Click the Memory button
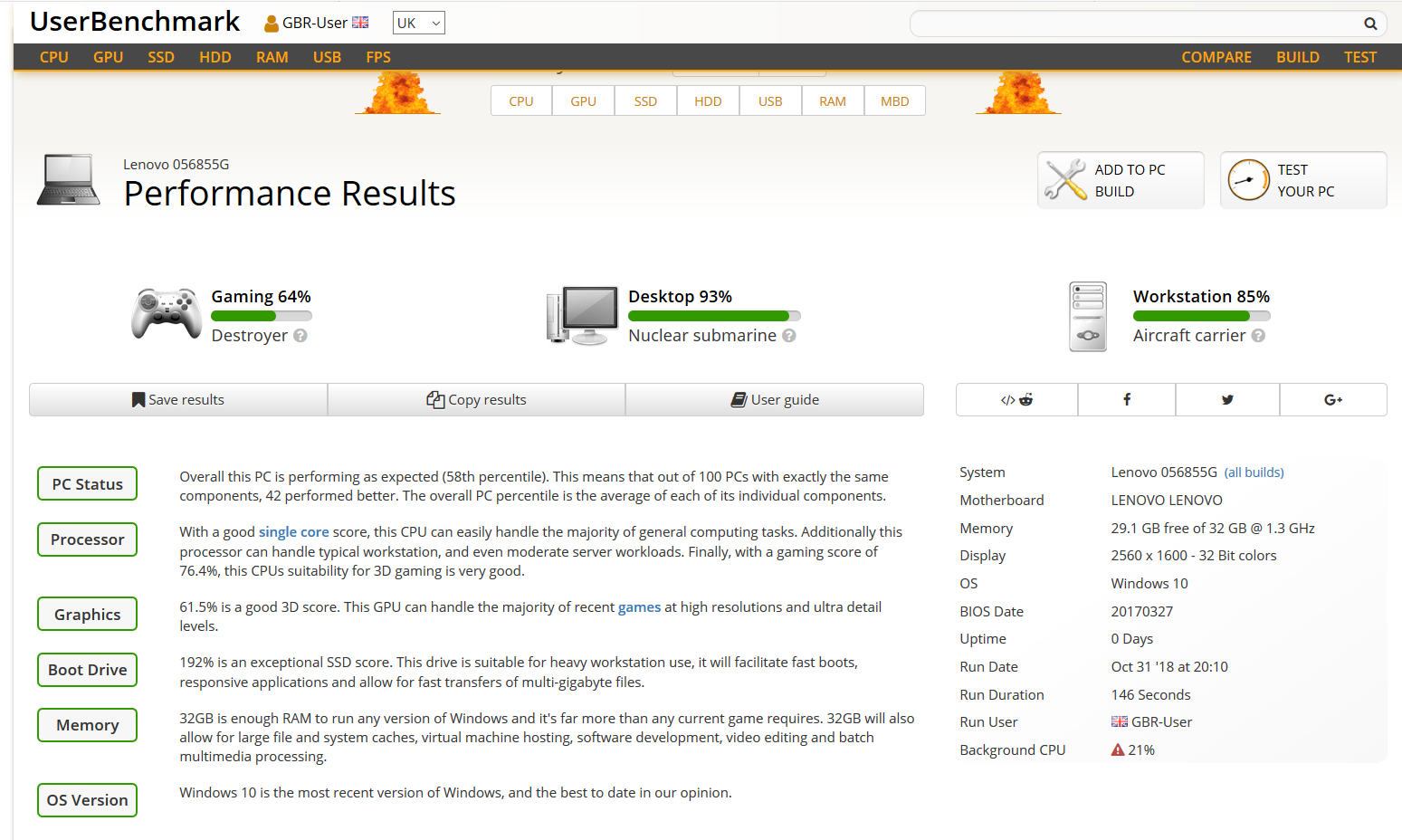1402x840 pixels. pos(87,725)
